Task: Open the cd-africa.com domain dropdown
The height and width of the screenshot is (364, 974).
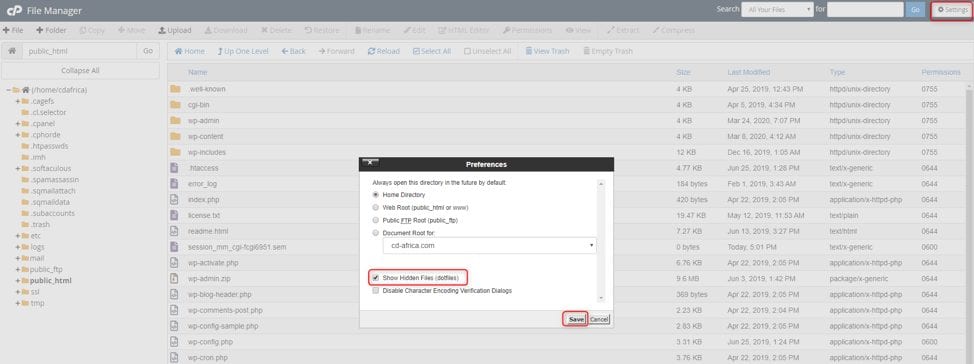Action: click(489, 245)
